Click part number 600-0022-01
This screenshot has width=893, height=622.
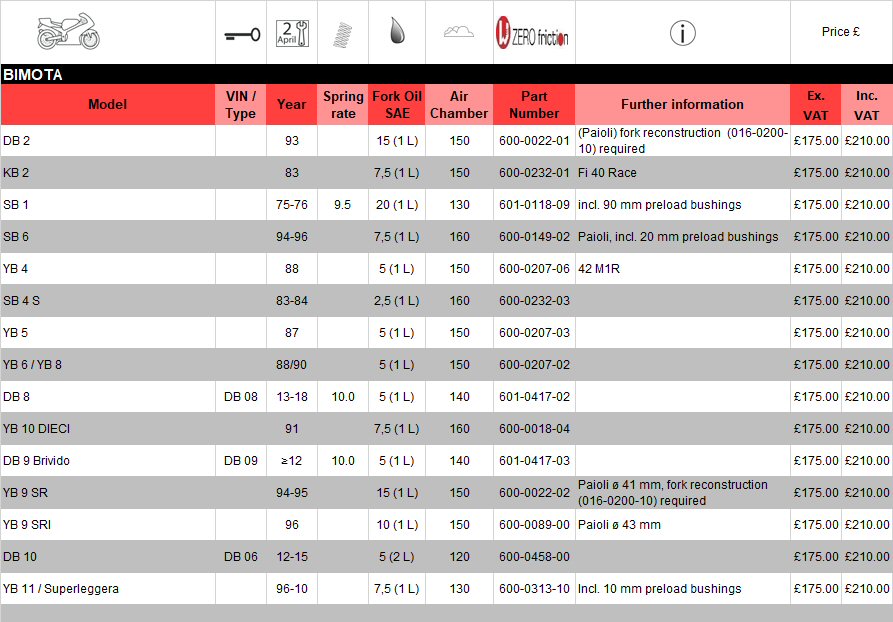pos(534,141)
